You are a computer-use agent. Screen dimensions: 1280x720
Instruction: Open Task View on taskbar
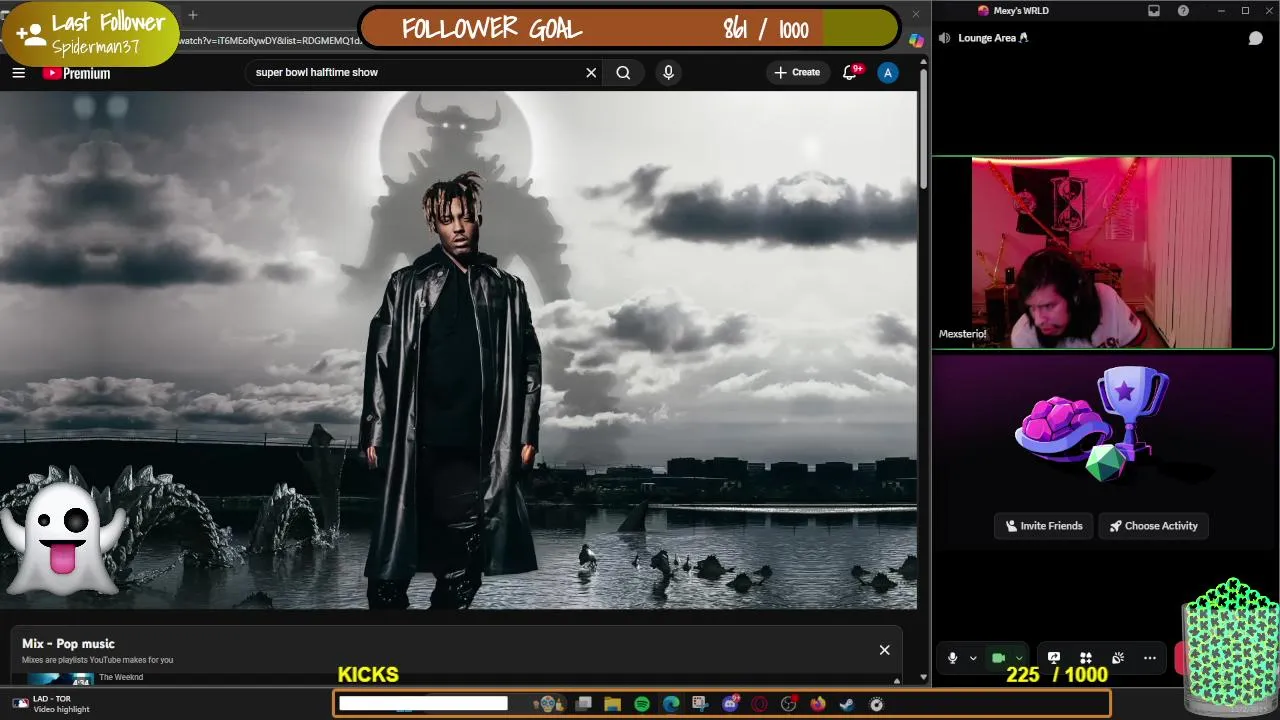[584, 704]
